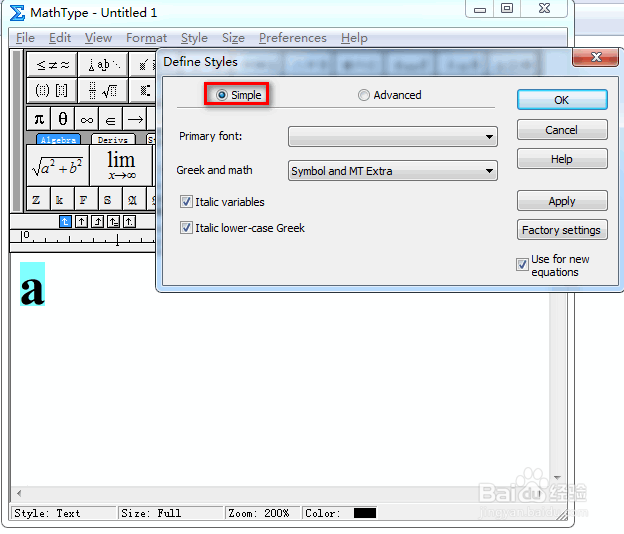
Task: Toggle Use for new equations checkbox
Action: click(x=522, y=265)
